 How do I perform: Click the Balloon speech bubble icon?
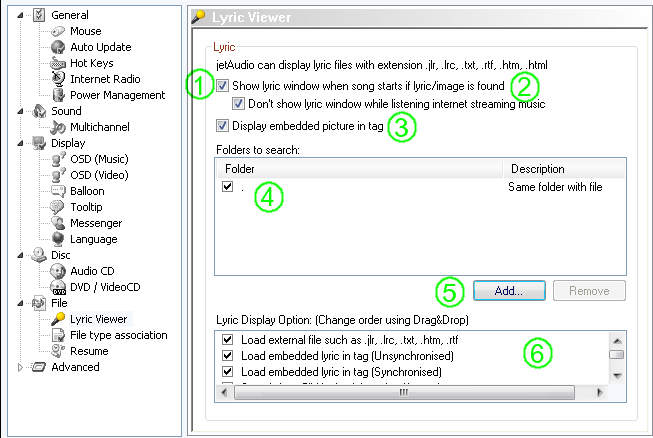point(58,191)
